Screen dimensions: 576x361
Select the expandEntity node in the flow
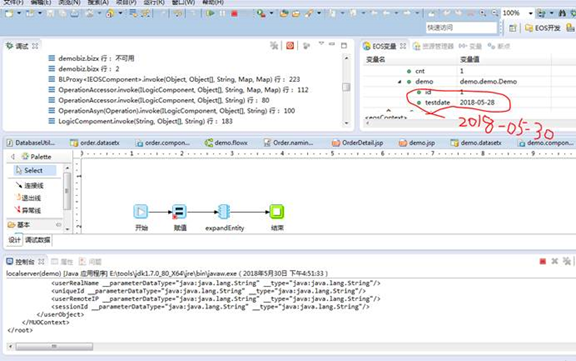224,212
